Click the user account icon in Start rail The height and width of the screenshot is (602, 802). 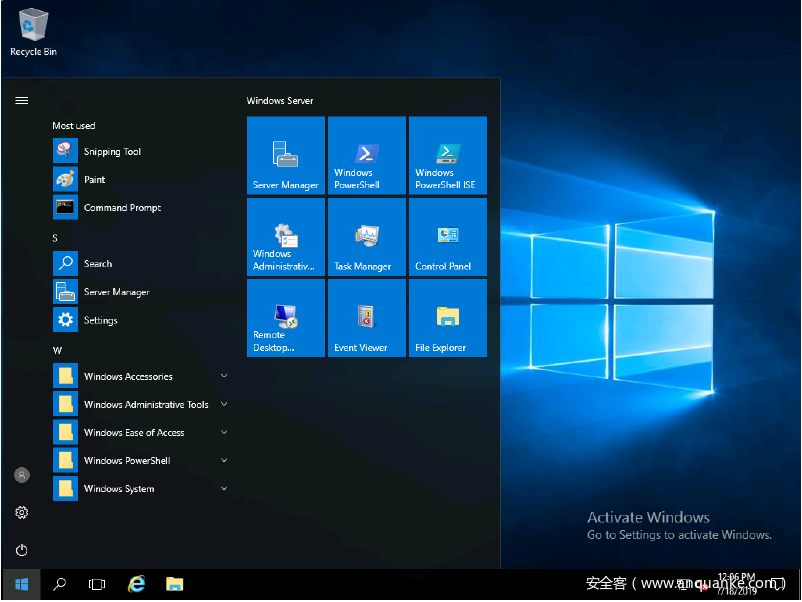tap(21, 475)
